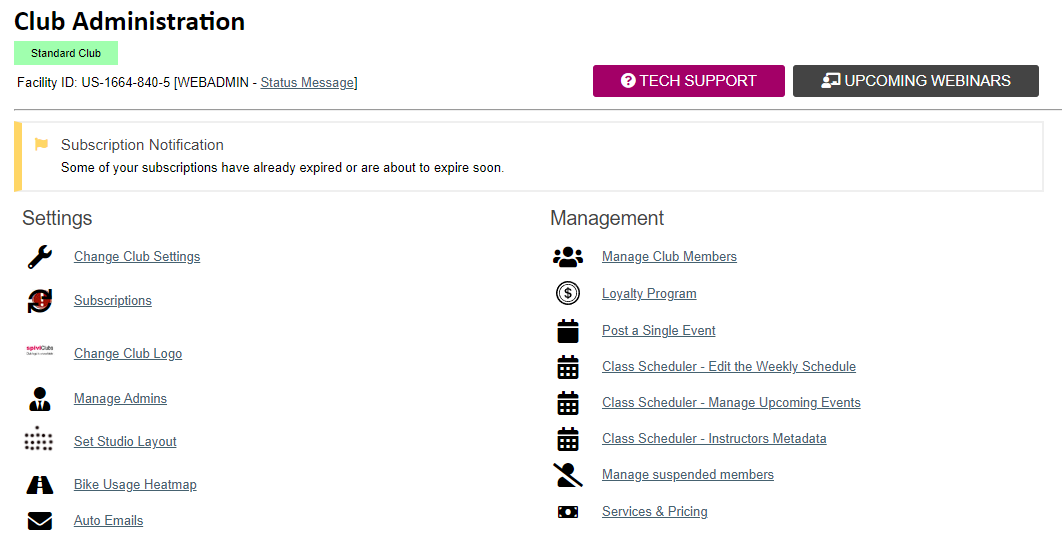Screen dimensions: 1062x534
Task: Open Change Club Settings link
Action: [137, 257]
